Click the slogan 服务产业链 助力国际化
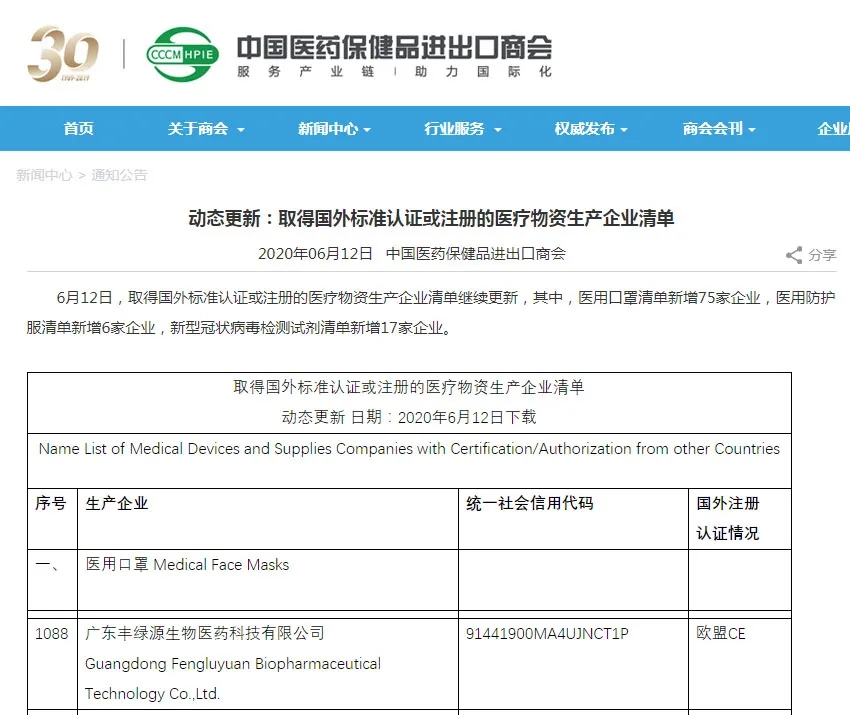The height and width of the screenshot is (715, 850). pos(394,72)
